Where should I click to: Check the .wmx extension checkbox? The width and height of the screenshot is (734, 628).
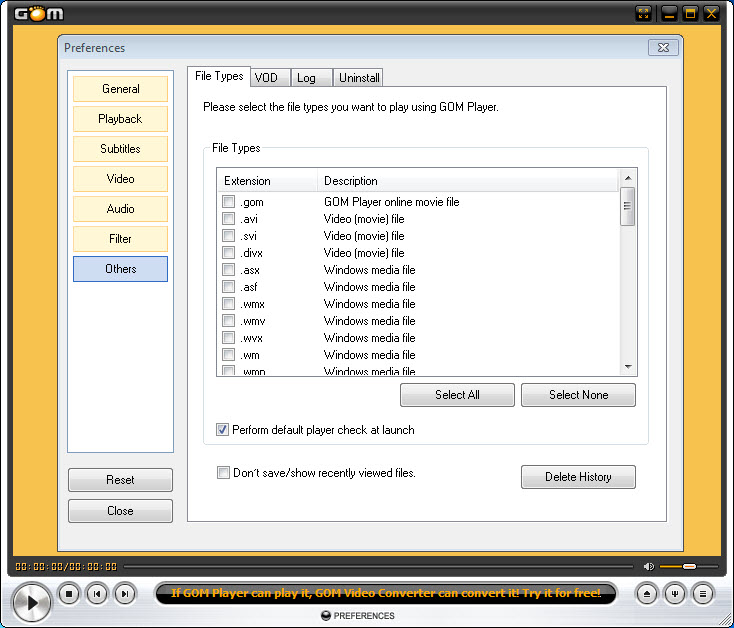point(228,304)
